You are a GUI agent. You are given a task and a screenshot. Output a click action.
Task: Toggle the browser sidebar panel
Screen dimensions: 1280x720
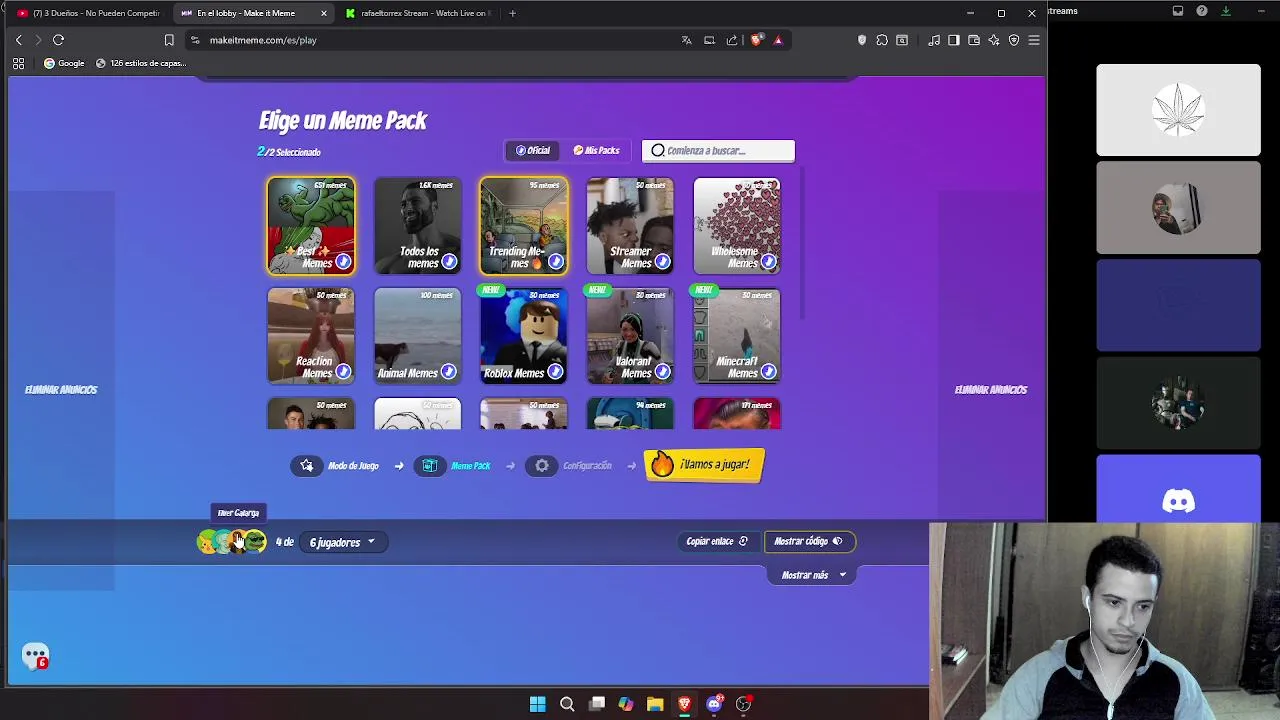pos(954,40)
